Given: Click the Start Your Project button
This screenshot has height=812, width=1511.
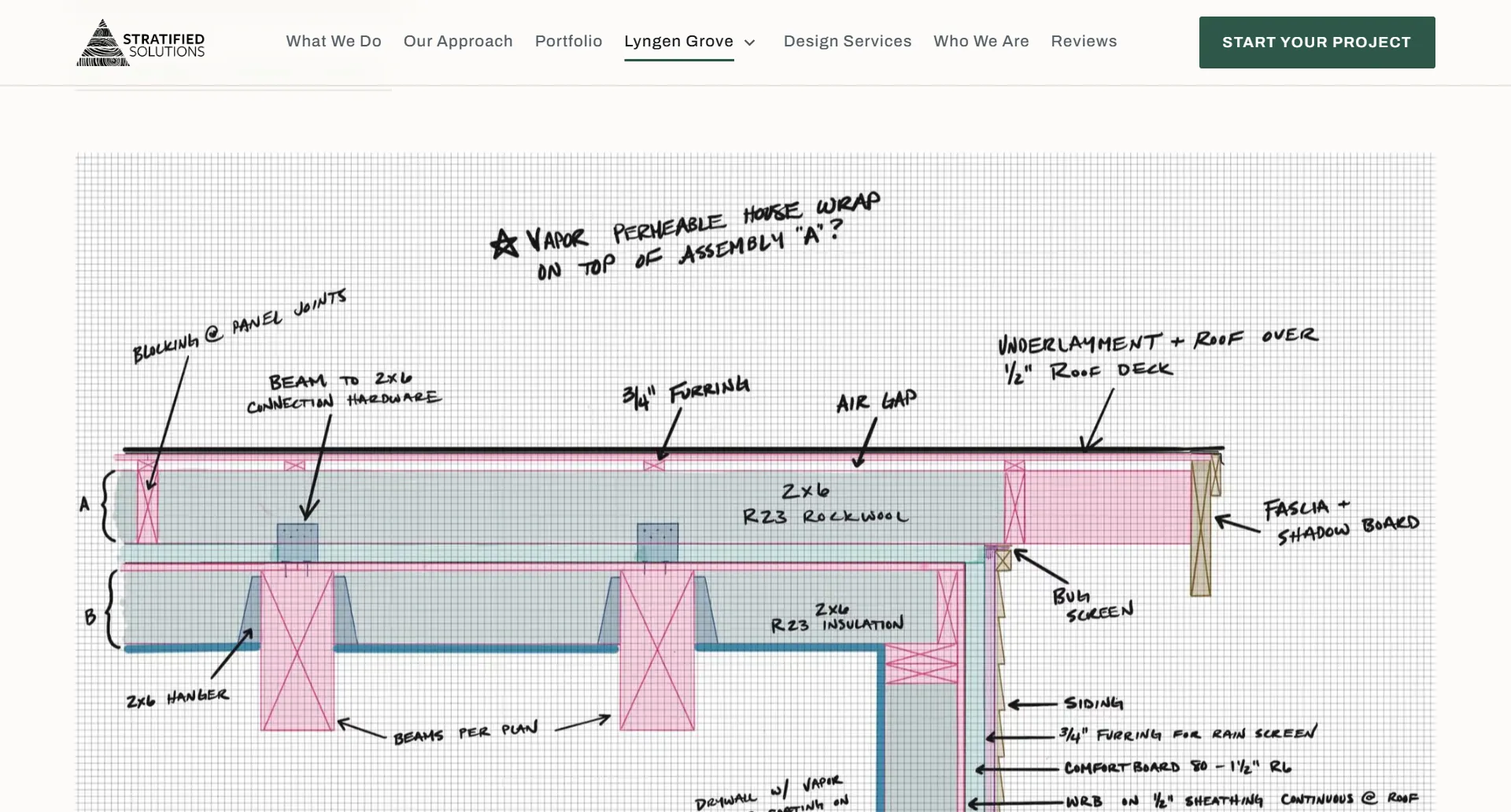Looking at the screenshot, I should click(x=1317, y=42).
